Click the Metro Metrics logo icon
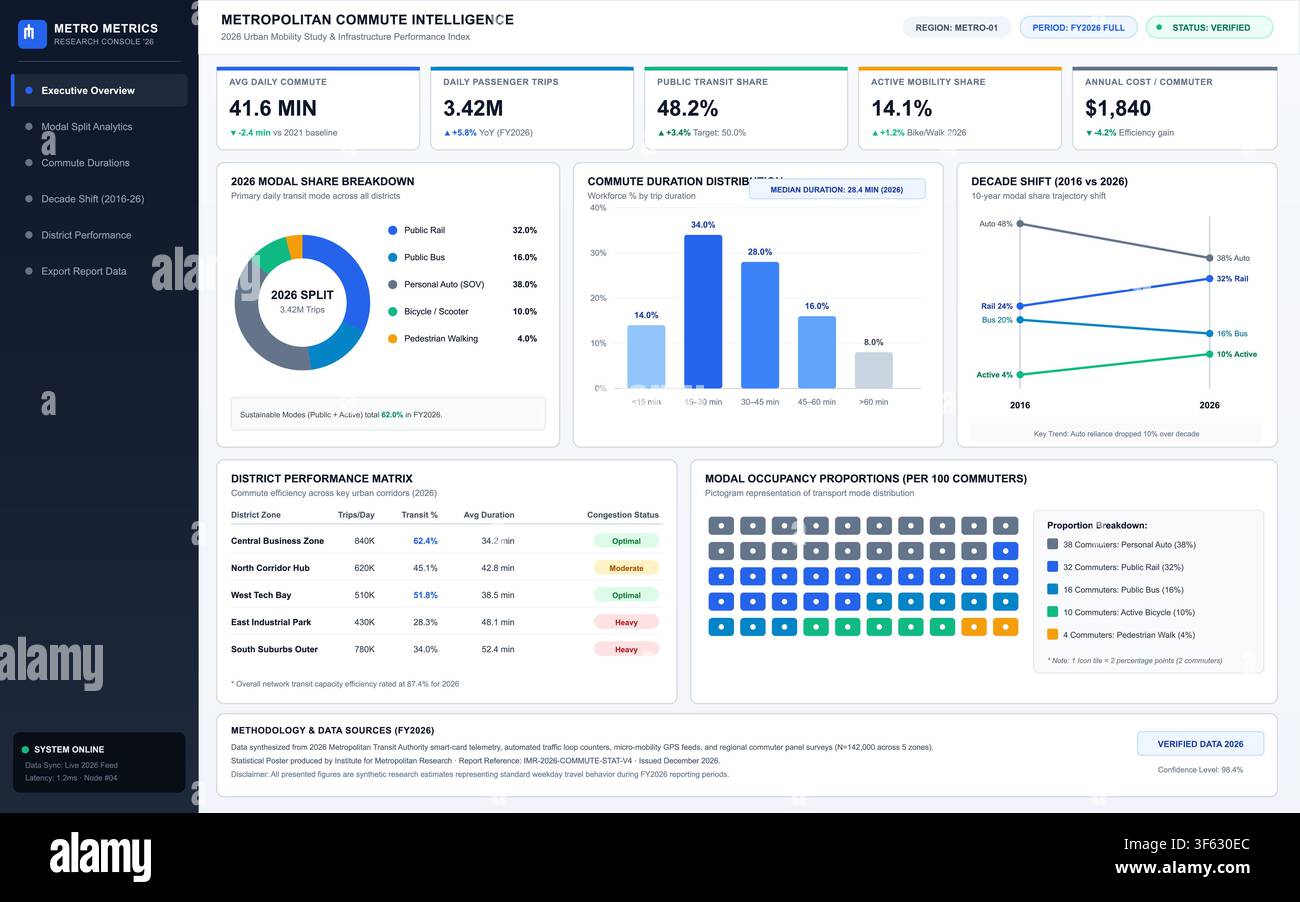The width and height of the screenshot is (1300, 902). [x=32, y=34]
